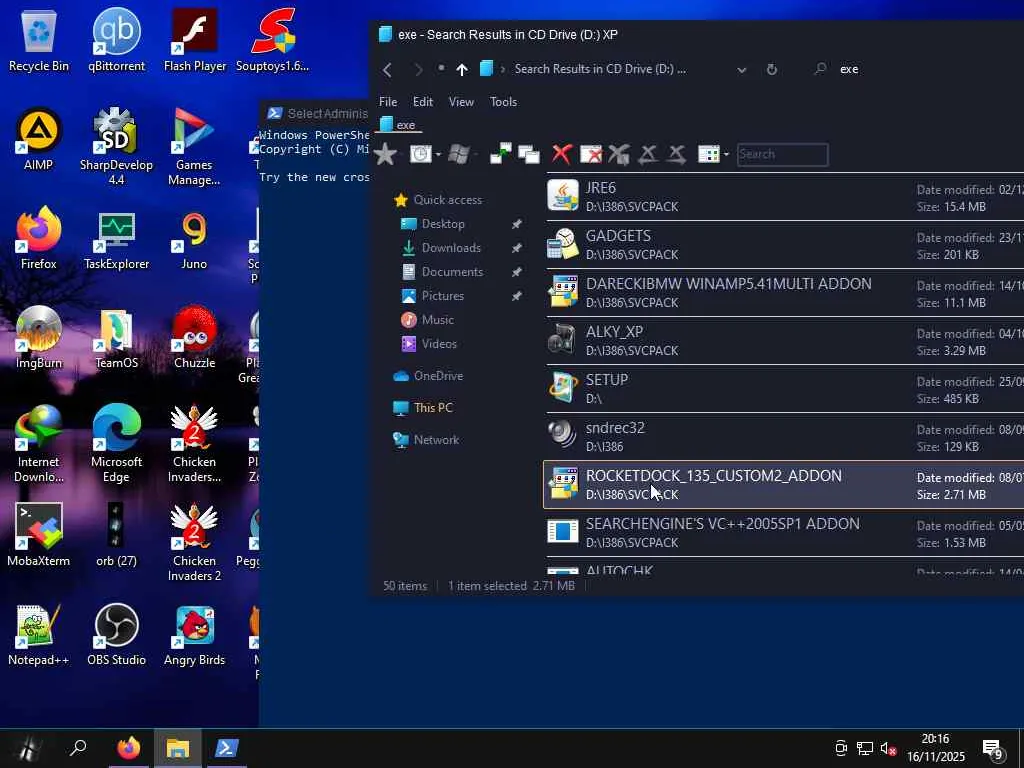This screenshot has width=1024, height=768.
Task: Switch to PowerShell on the taskbar
Action: [x=227, y=748]
